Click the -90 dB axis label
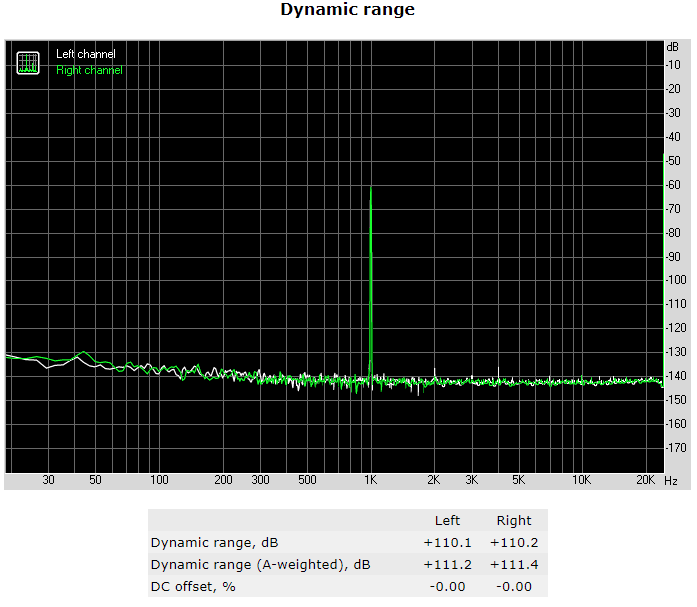This screenshot has height=607, width=697. pyautogui.click(x=673, y=257)
